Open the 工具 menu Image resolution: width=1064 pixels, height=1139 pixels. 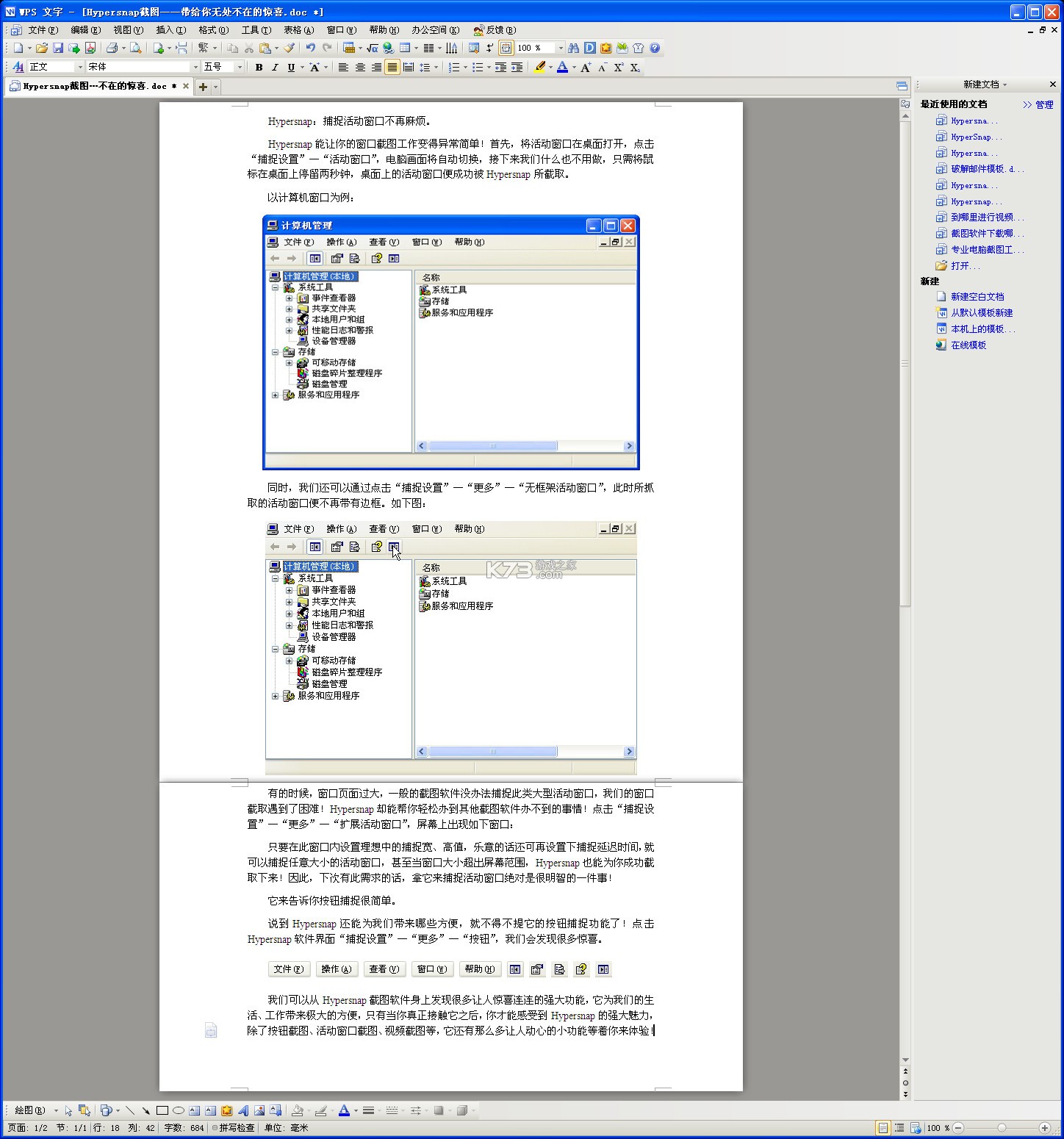pyautogui.click(x=256, y=30)
